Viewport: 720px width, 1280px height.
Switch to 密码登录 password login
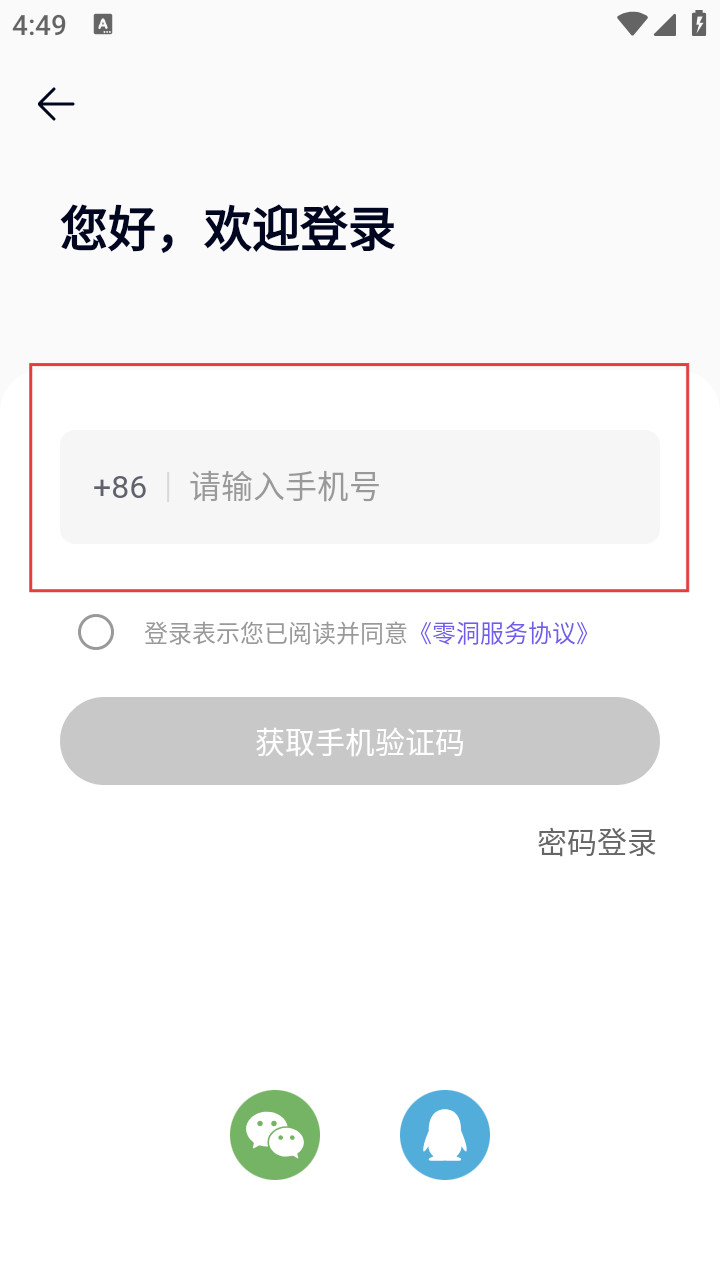(596, 842)
